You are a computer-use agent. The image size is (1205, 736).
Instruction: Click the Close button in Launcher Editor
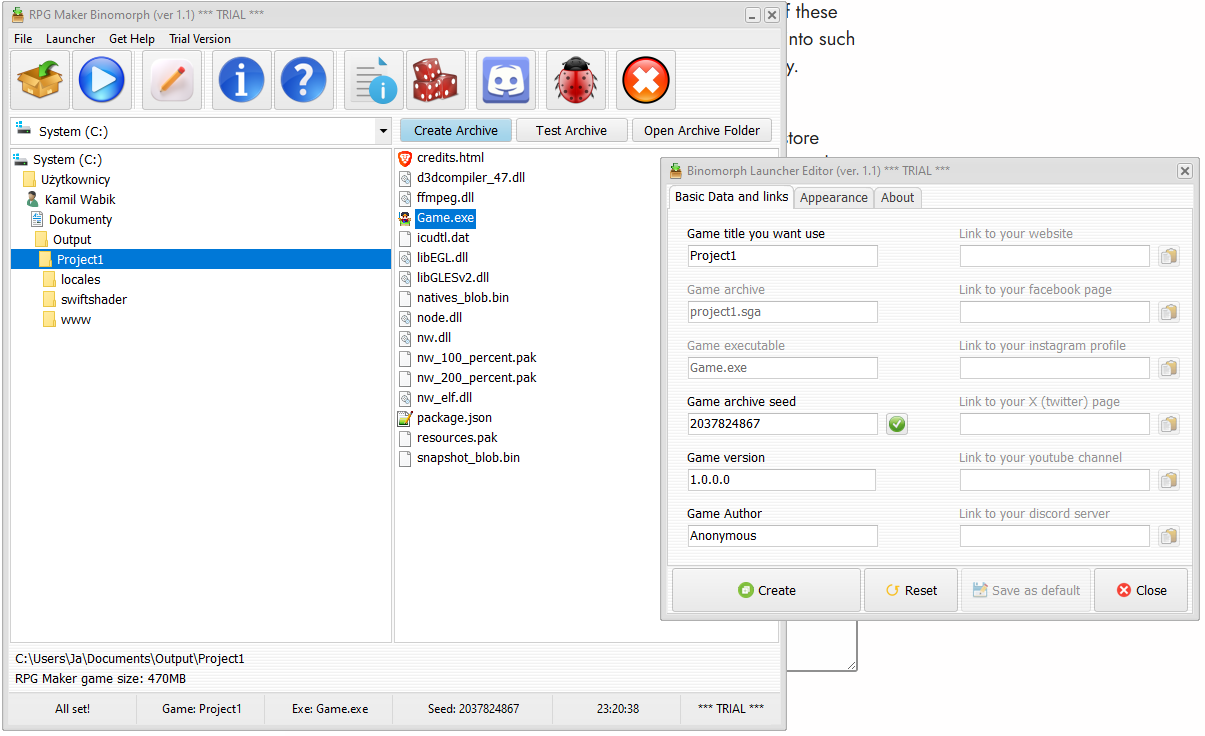point(1141,590)
